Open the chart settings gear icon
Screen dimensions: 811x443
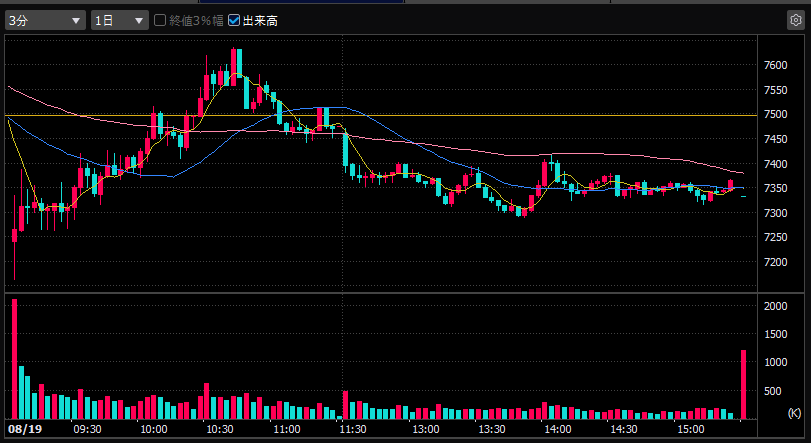(795, 20)
